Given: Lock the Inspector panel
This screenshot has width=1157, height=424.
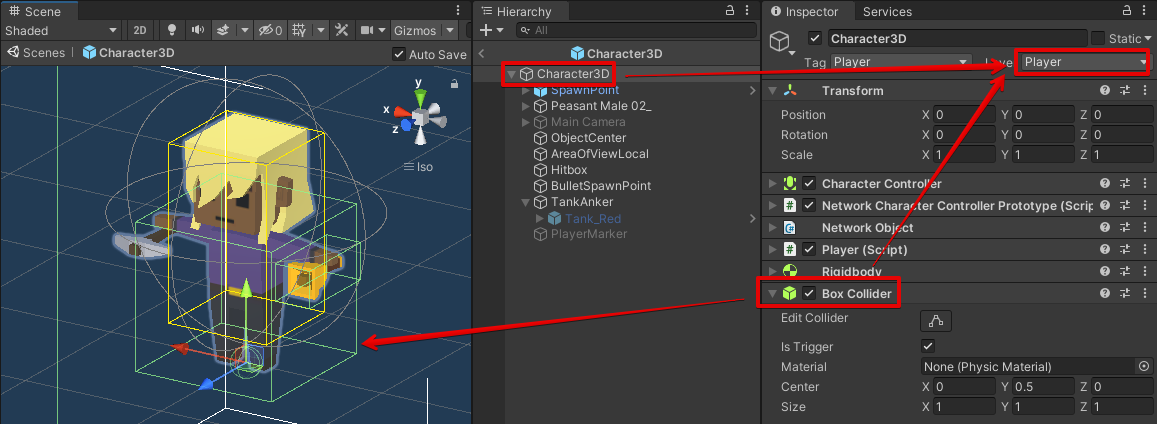Looking at the screenshot, I should 1127,10.
